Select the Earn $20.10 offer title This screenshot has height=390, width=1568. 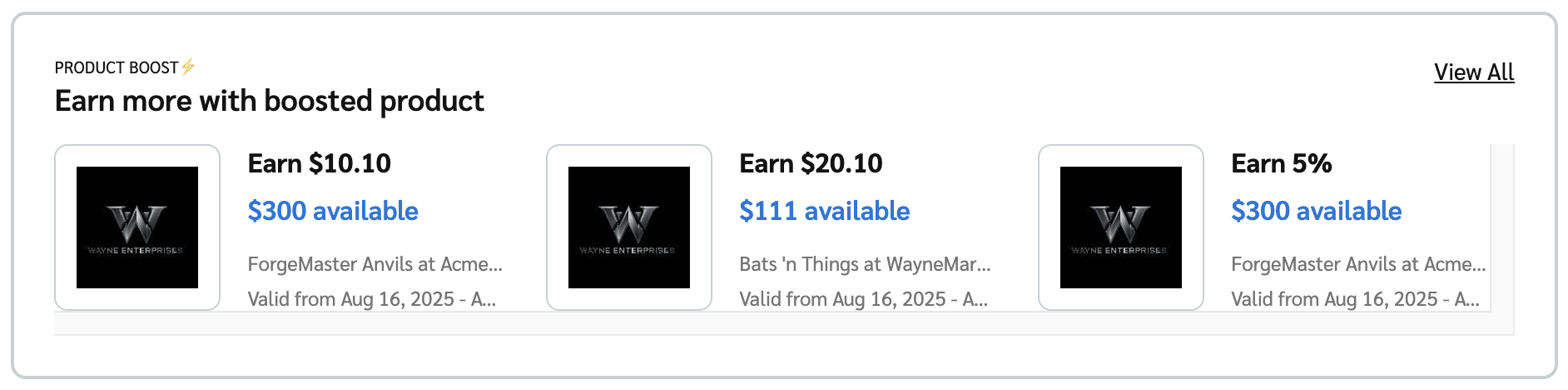tap(811, 163)
